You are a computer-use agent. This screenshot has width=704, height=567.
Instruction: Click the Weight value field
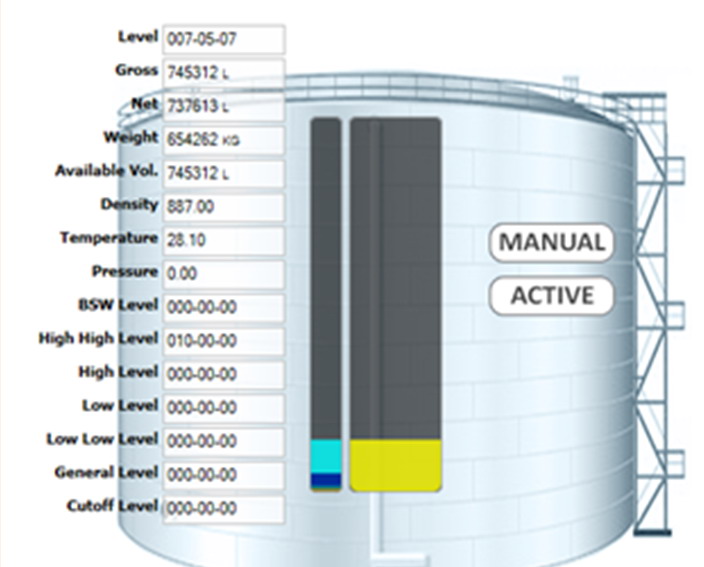223,140
